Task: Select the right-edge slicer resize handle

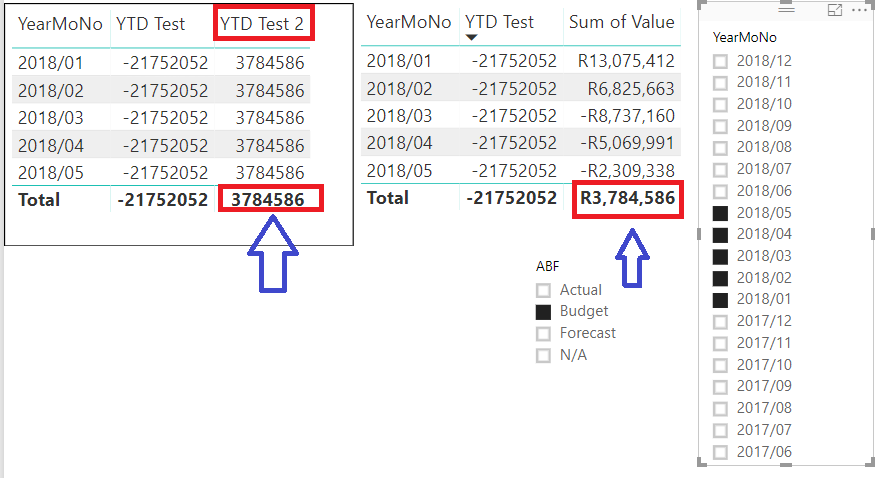Action: click(872, 233)
